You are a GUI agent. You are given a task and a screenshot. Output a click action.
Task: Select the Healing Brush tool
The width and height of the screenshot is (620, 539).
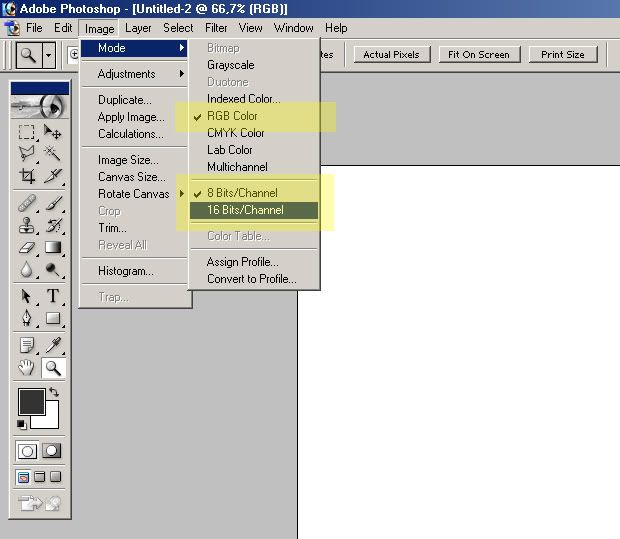26,203
